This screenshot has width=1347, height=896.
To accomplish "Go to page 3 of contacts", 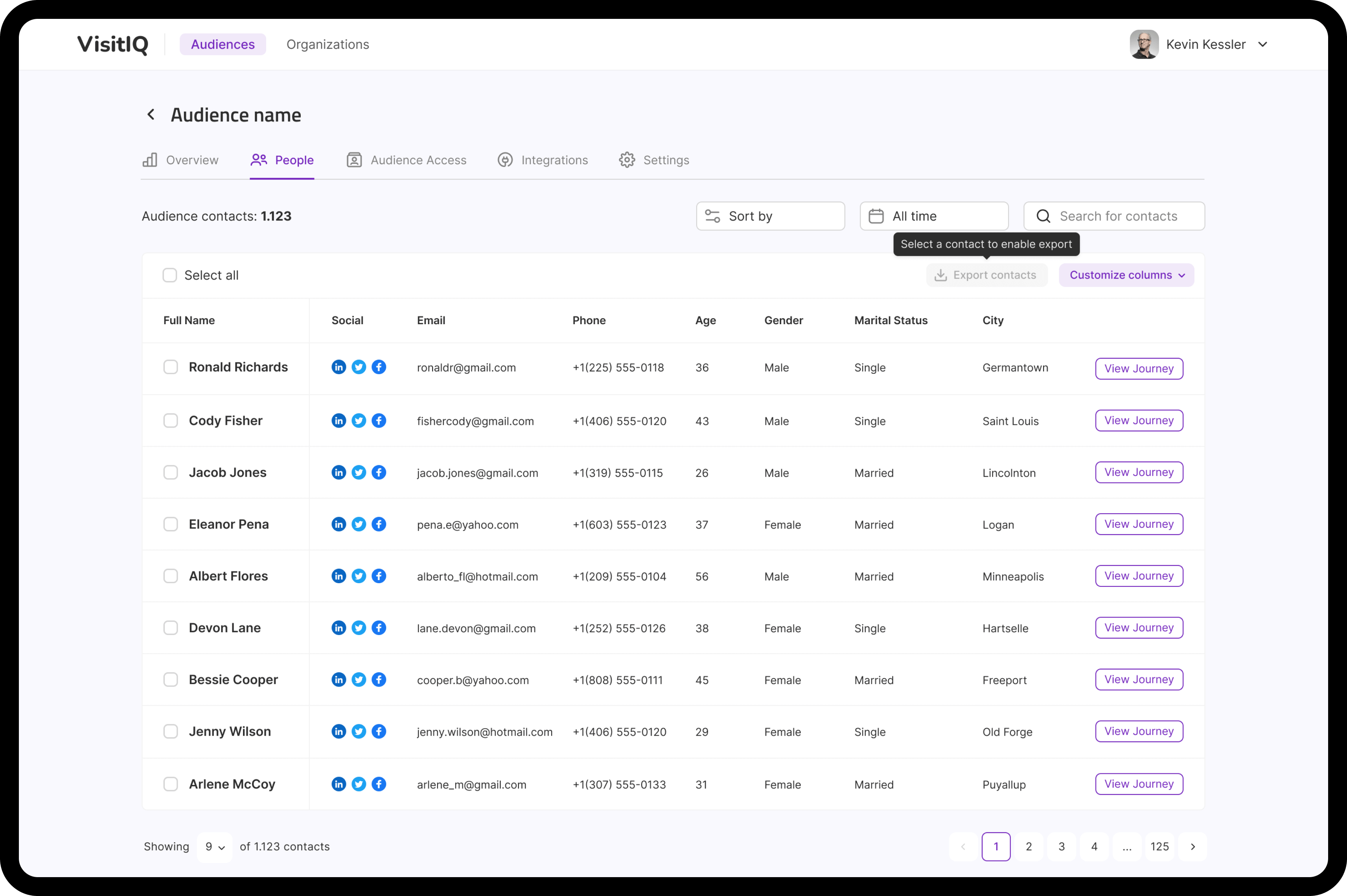I will [x=1061, y=846].
